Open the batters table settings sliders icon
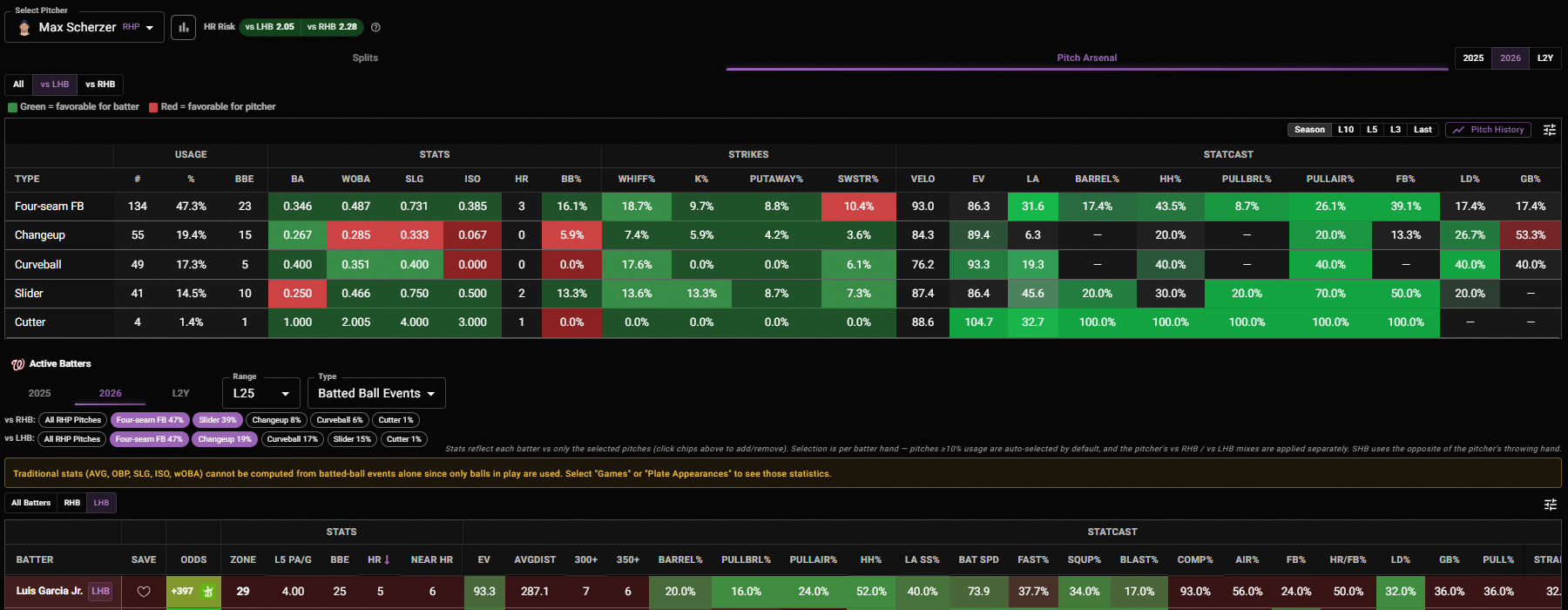Image resolution: width=1568 pixels, height=610 pixels. pos(1550,504)
